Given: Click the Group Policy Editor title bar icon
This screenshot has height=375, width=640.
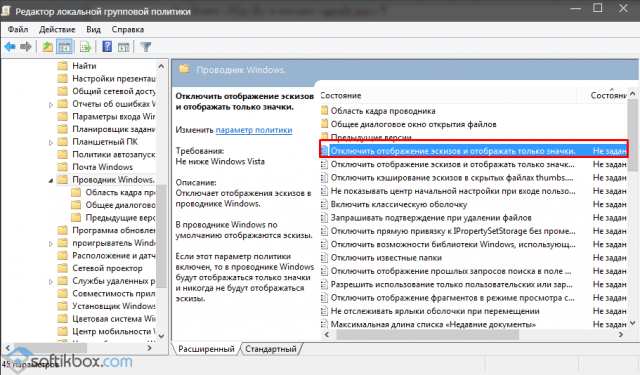Looking at the screenshot, I should point(6,11).
